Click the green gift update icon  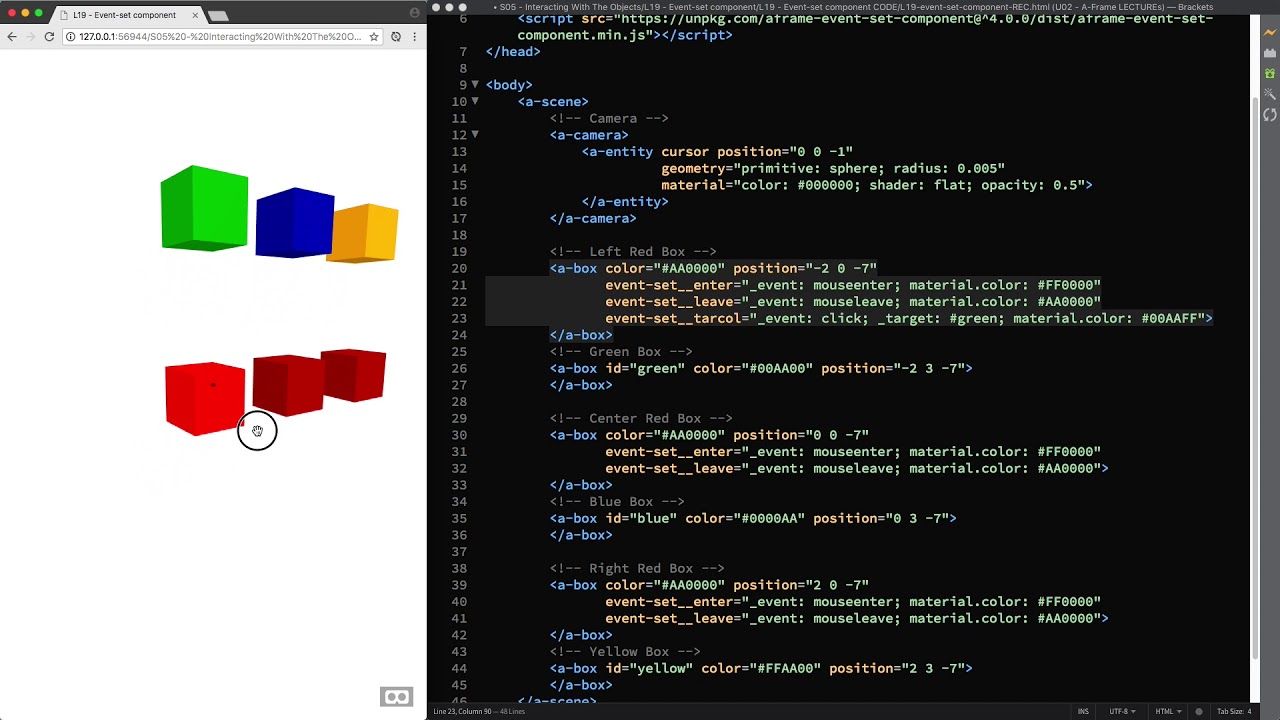coord(1270,74)
